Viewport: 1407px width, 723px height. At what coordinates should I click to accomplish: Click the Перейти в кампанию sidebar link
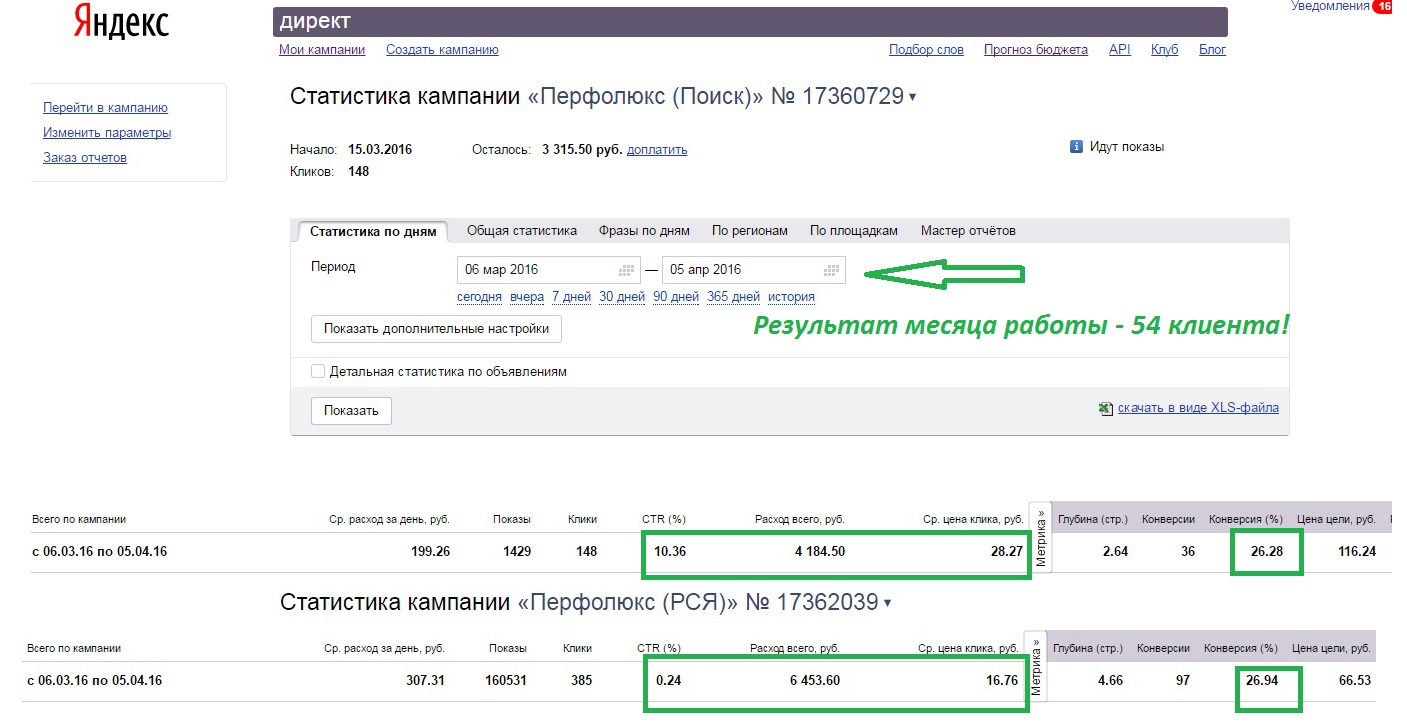coord(105,108)
